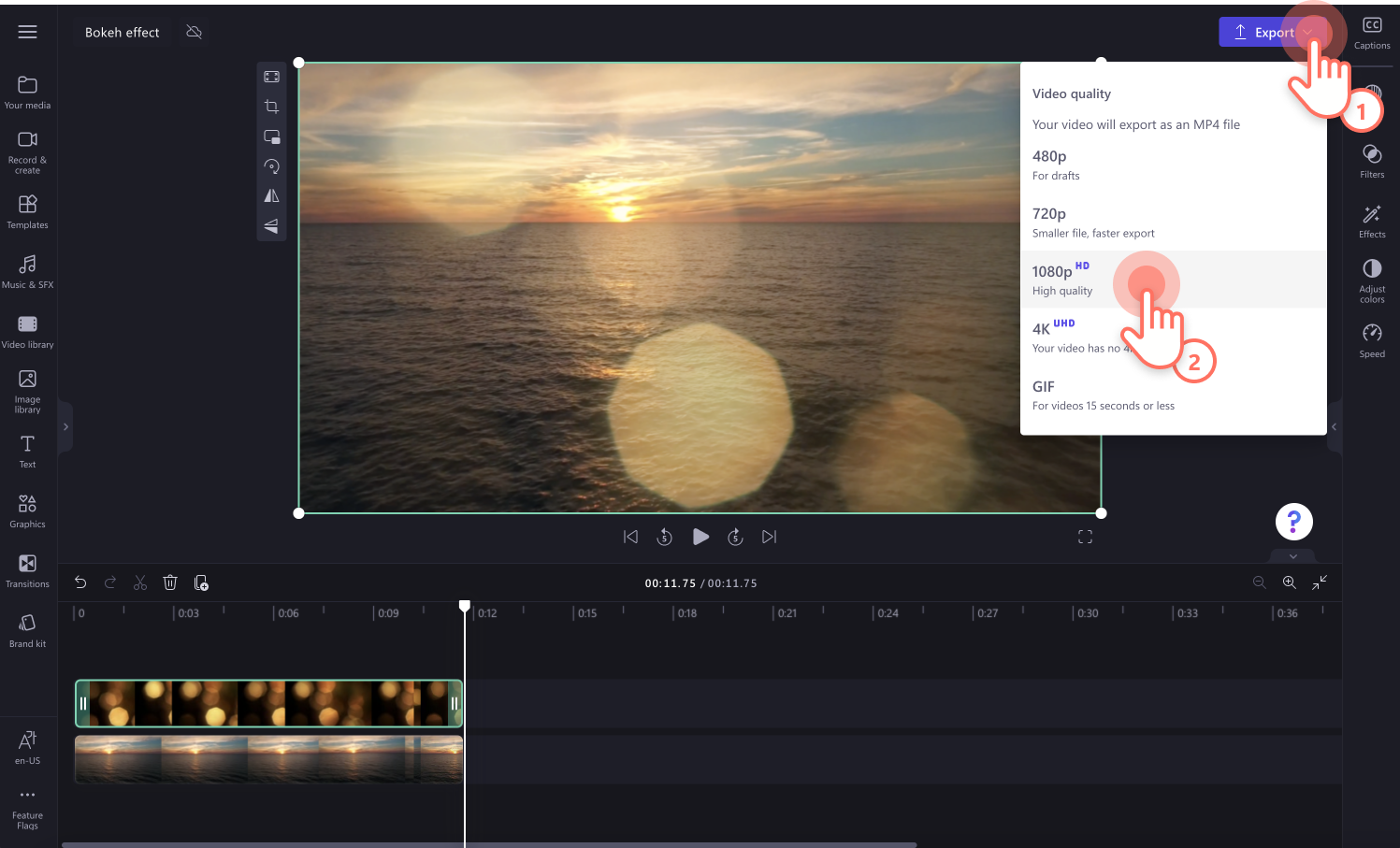Change the en-US language setting

27,748
